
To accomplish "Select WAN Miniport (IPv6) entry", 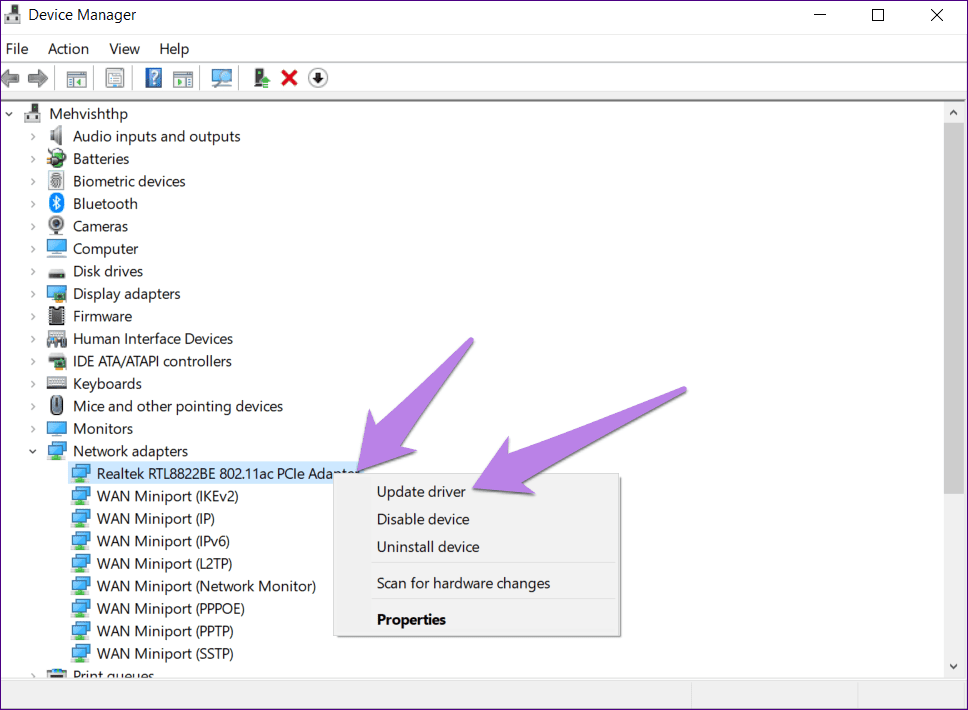I will pyautogui.click(x=163, y=541).
